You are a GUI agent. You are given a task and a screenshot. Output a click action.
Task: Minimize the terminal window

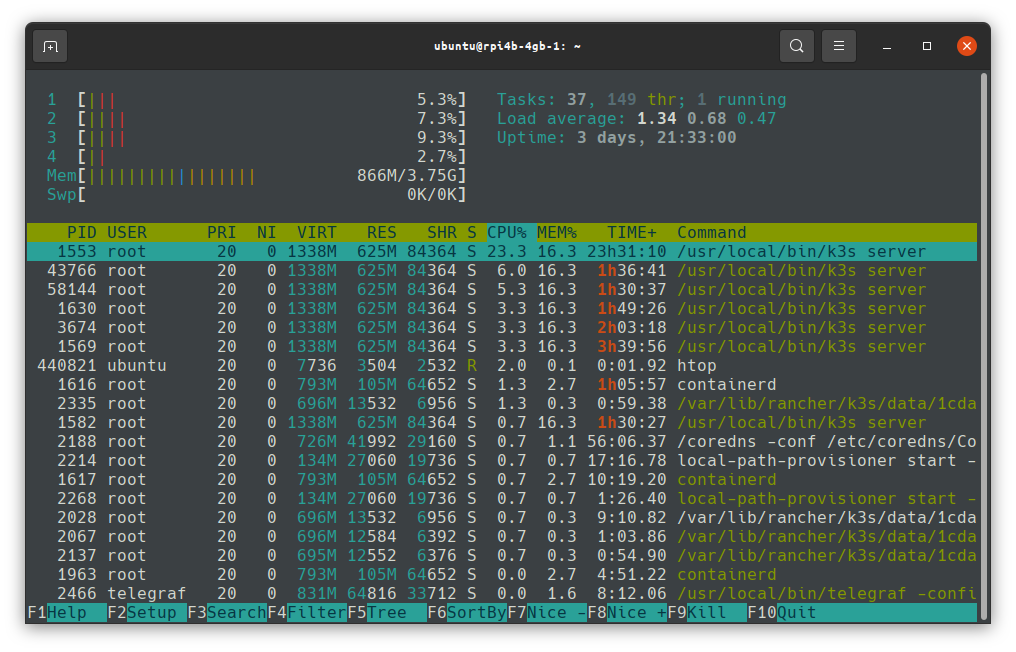tap(887, 46)
